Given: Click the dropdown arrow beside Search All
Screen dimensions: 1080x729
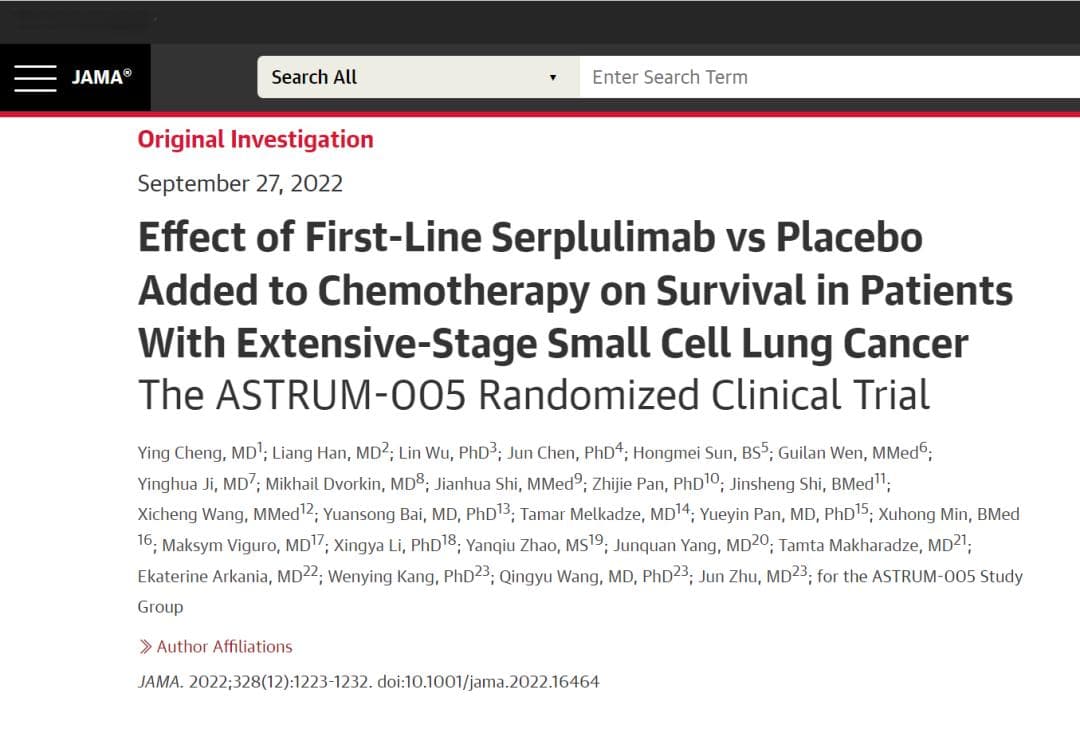Looking at the screenshot, I should click(552, 77).
